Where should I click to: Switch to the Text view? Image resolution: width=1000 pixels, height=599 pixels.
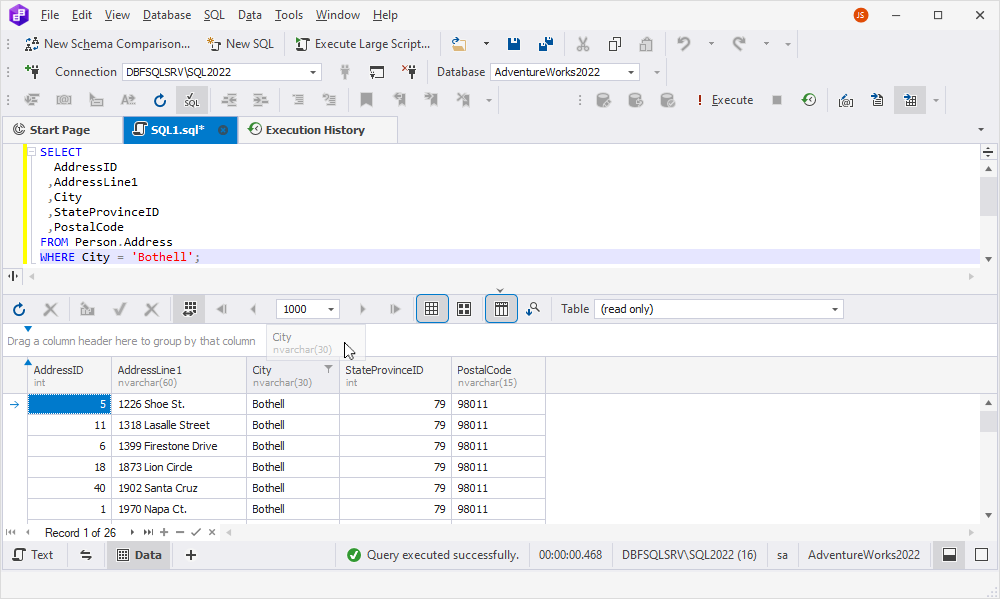click(x=33, y=555)
